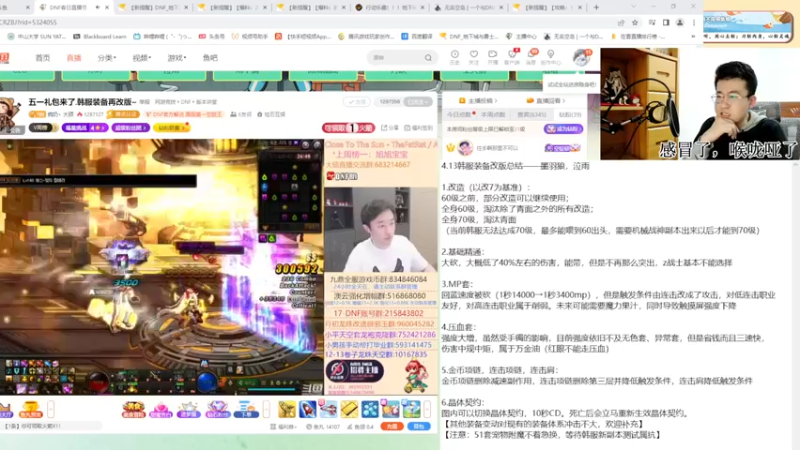Screen dimensions: 800x450
Task: Toggle the follow (关注) button near title
Action: click(357, 102)
